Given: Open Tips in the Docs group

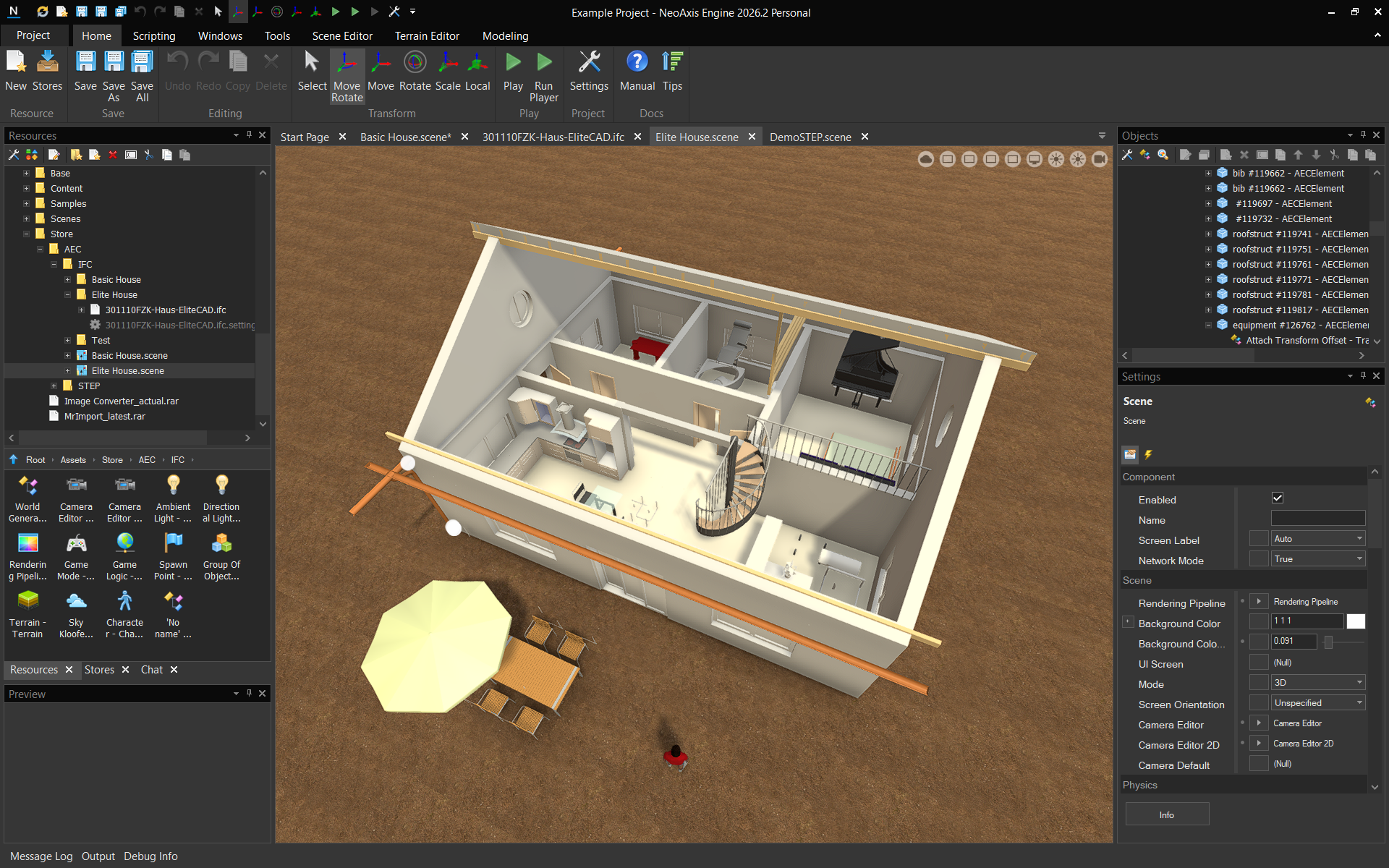Looking at the screenshot, I should tap(672, 71).
